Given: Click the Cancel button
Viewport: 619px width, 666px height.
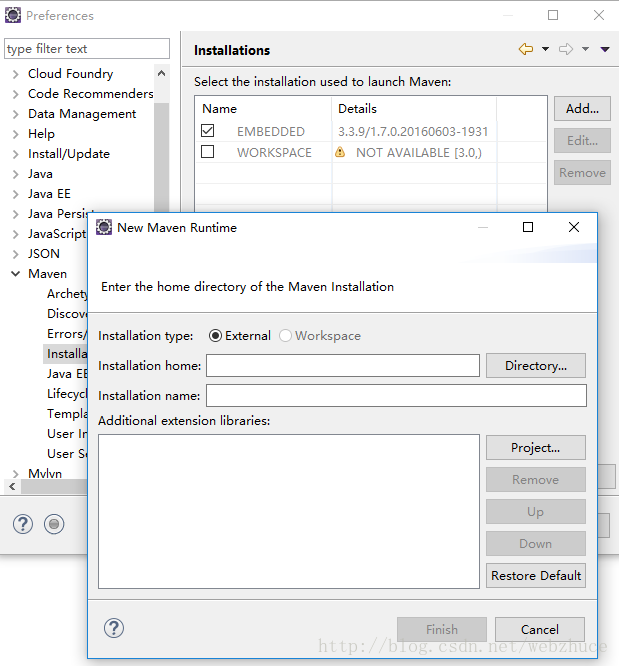Looking at the screenshot, I should point(540,629).
